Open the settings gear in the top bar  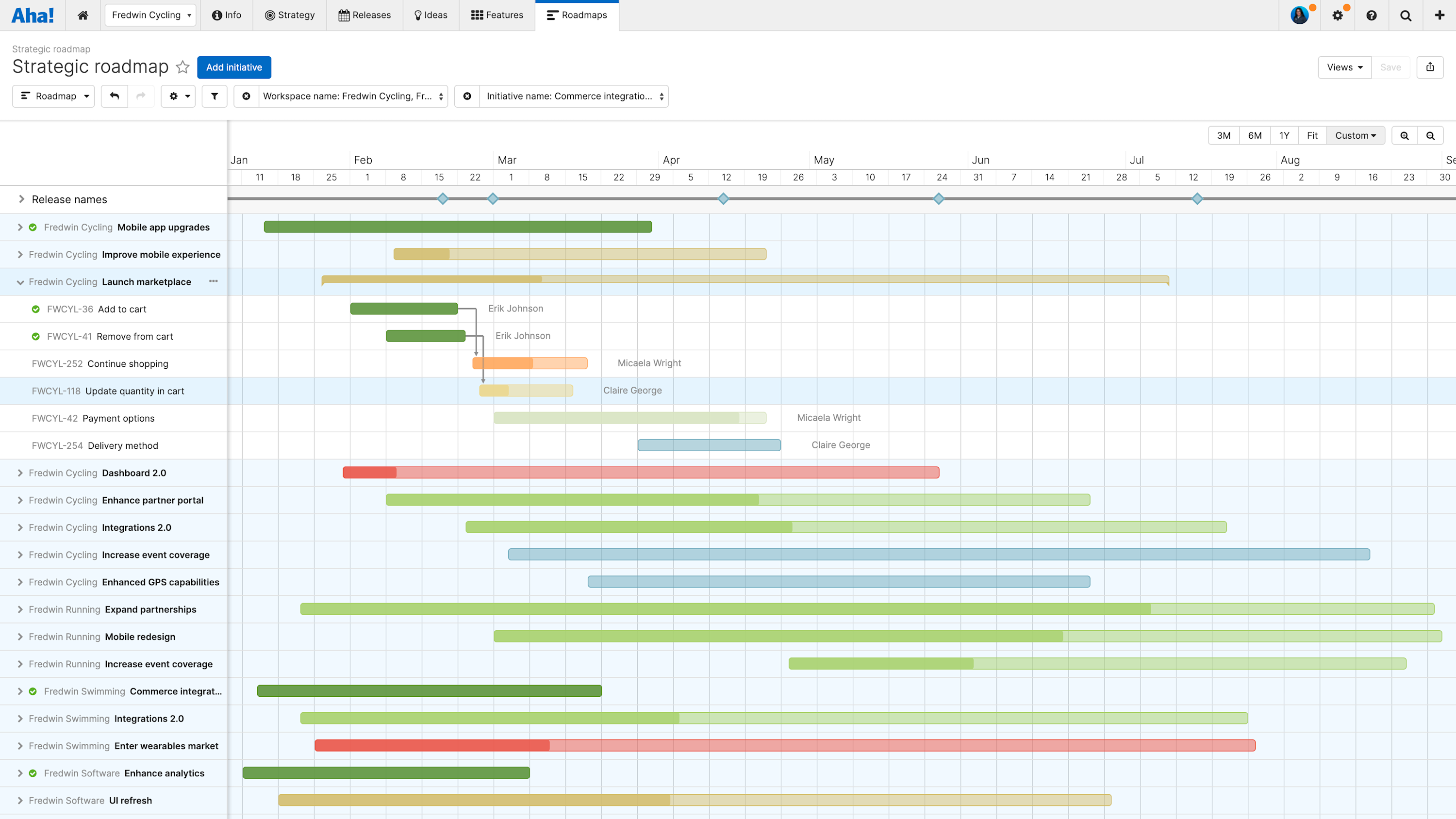tap(1337, 15)
